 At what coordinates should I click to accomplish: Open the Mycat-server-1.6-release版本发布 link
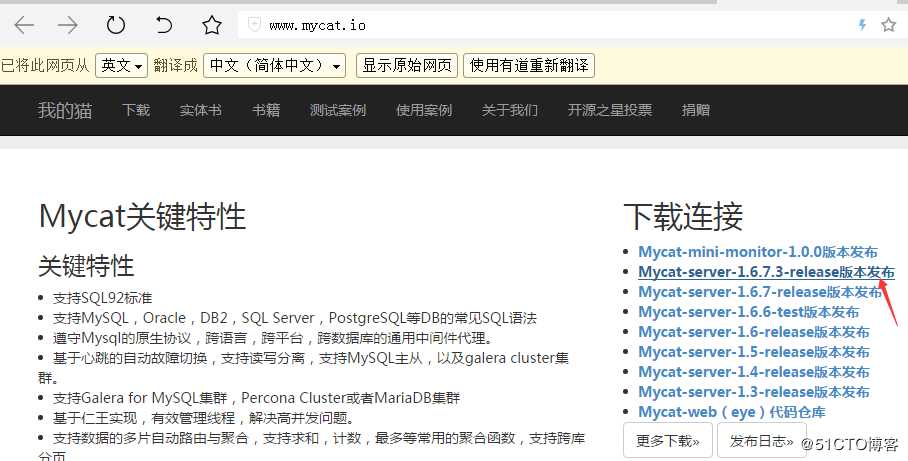pos(753,332)
